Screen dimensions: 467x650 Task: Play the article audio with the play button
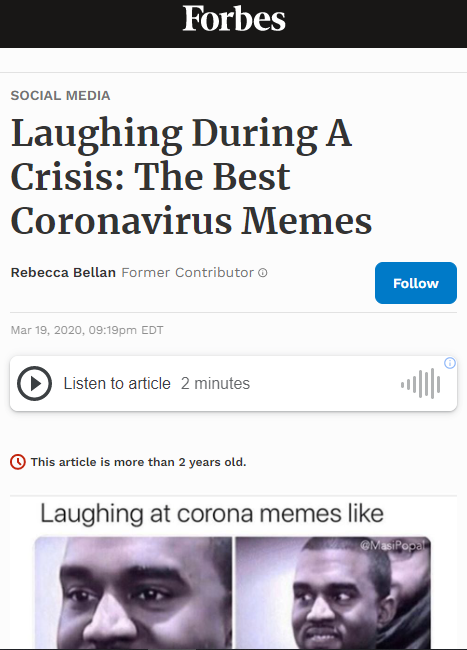(x=34, y=383)
